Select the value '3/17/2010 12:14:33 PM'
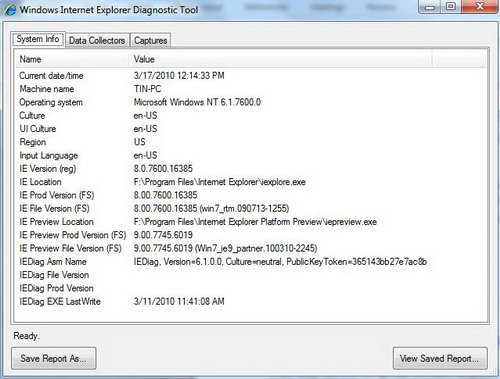This screenshot has height=379, width=500. click(179, 76)
